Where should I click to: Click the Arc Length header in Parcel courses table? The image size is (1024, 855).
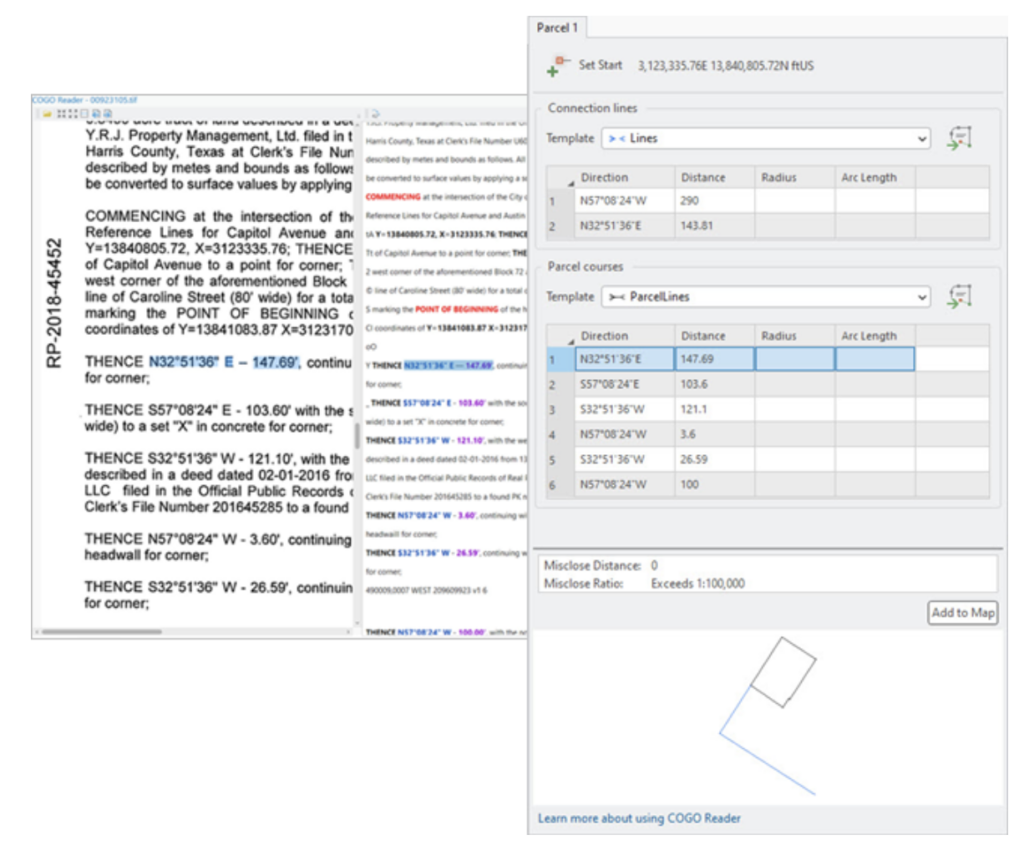coord(875,336)
